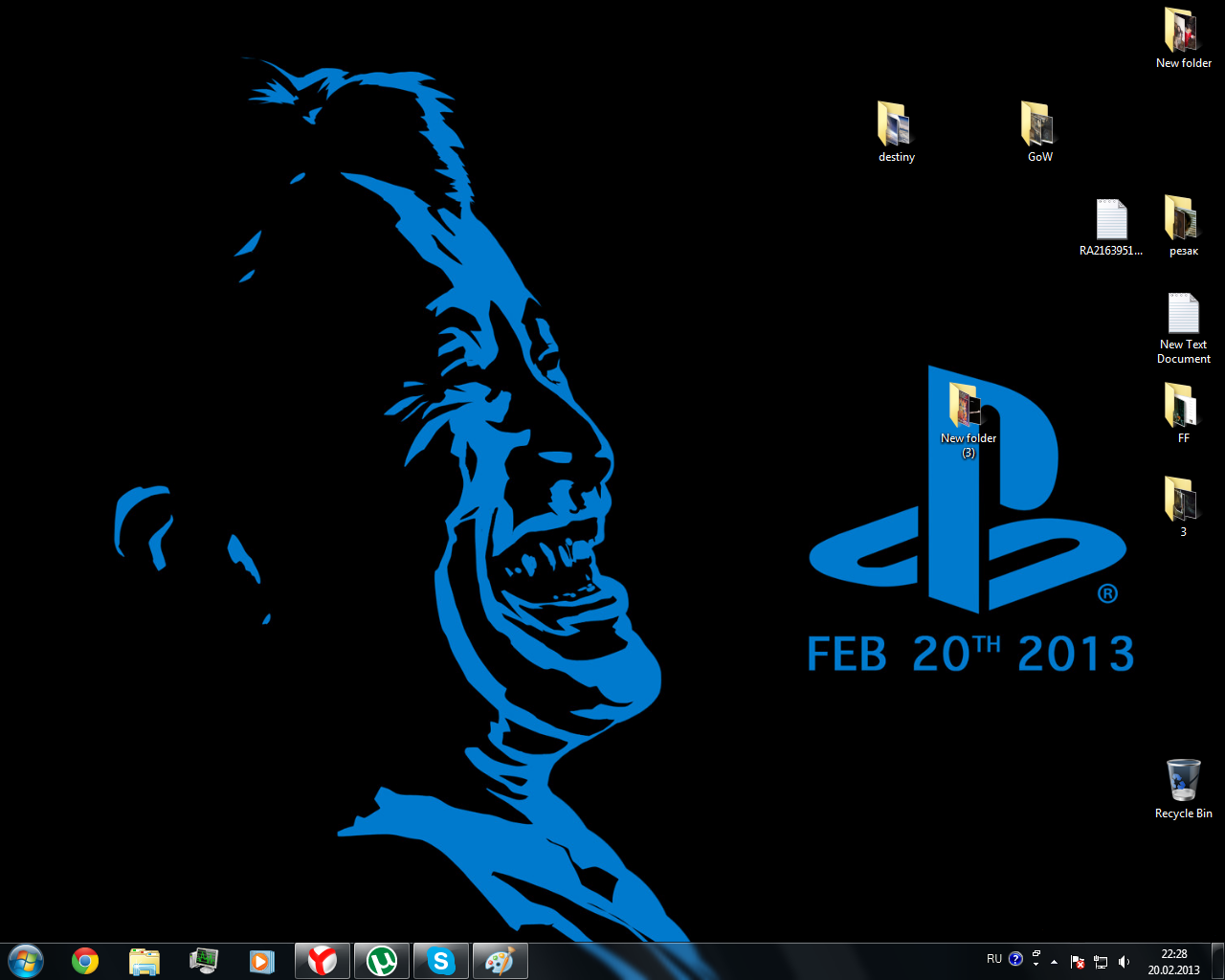Viewport: 1225px width, 980px height.
Task: Open Windows Media Player from the taskbar
Action: [x=262, y=960]
